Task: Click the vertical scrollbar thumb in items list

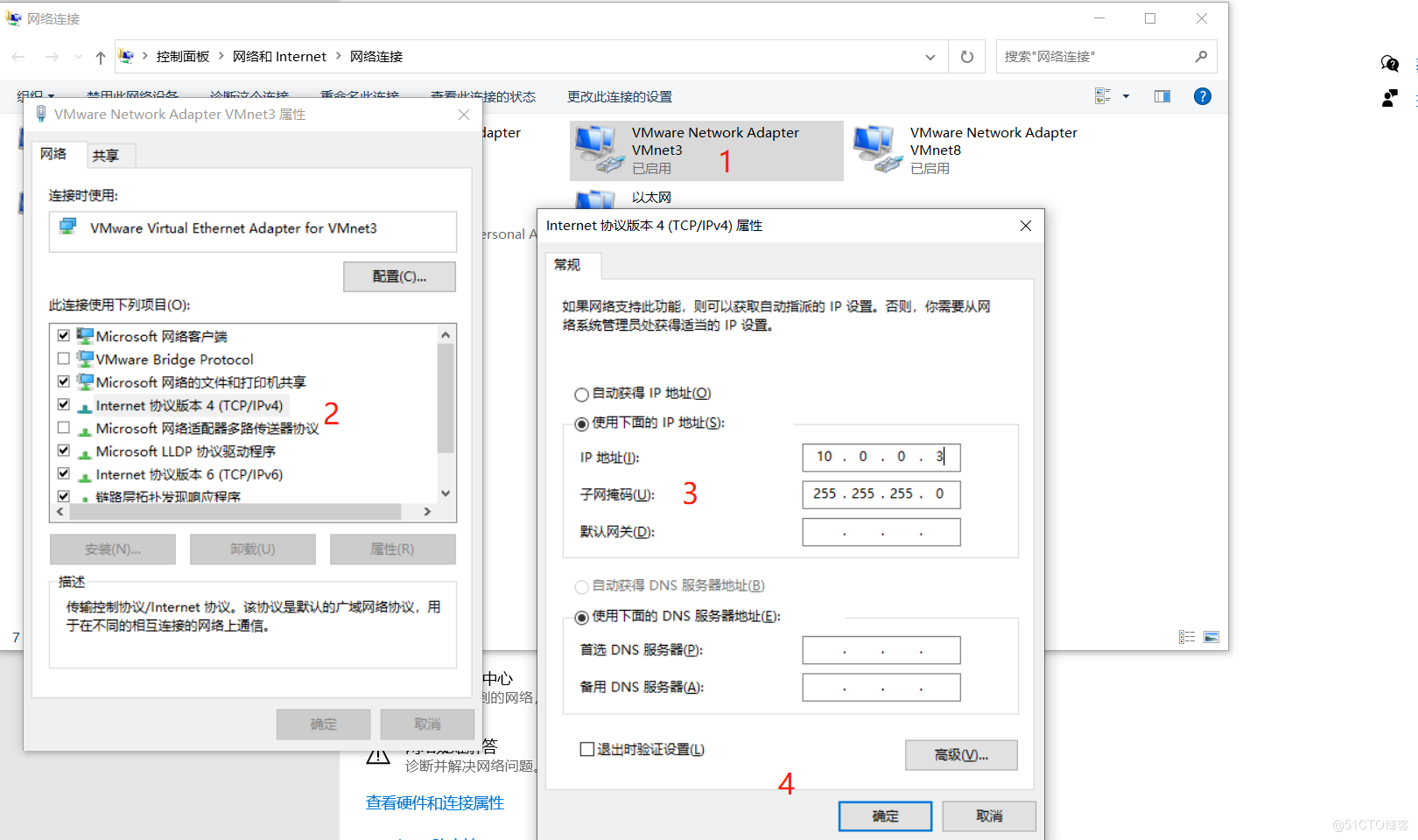Action: click(x=446, y=398)
